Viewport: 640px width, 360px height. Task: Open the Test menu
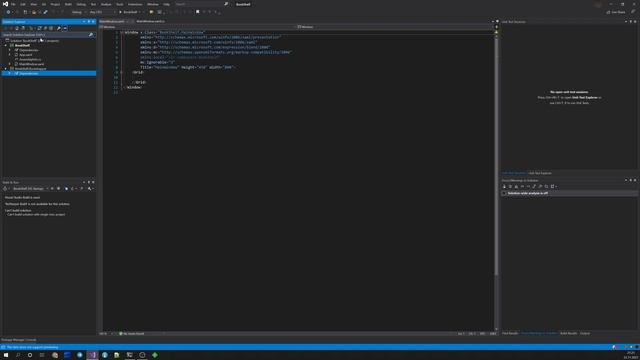tap(93, 4)
